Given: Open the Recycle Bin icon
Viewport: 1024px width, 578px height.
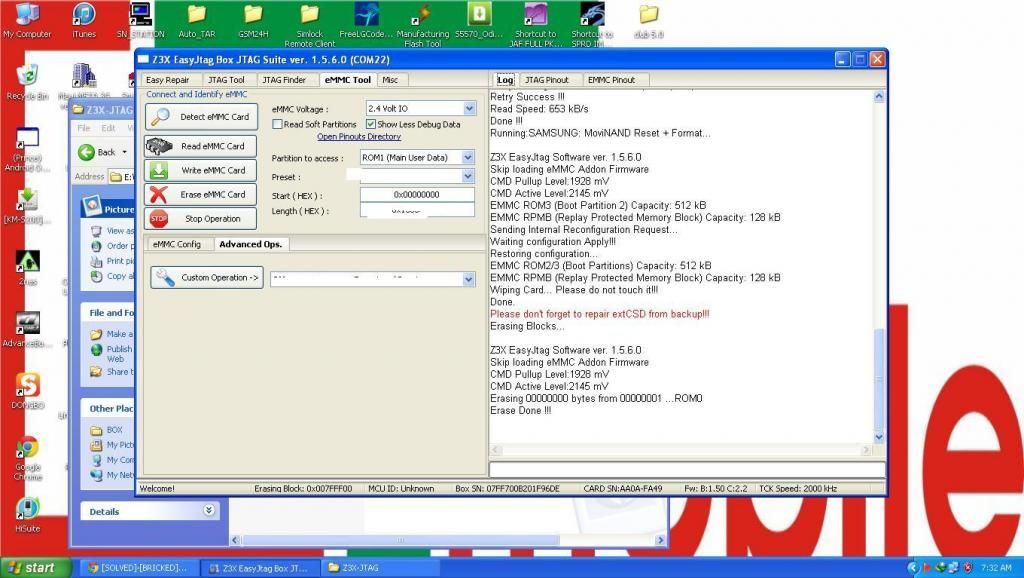Looking at the screenshot, I should click(27, 82).
